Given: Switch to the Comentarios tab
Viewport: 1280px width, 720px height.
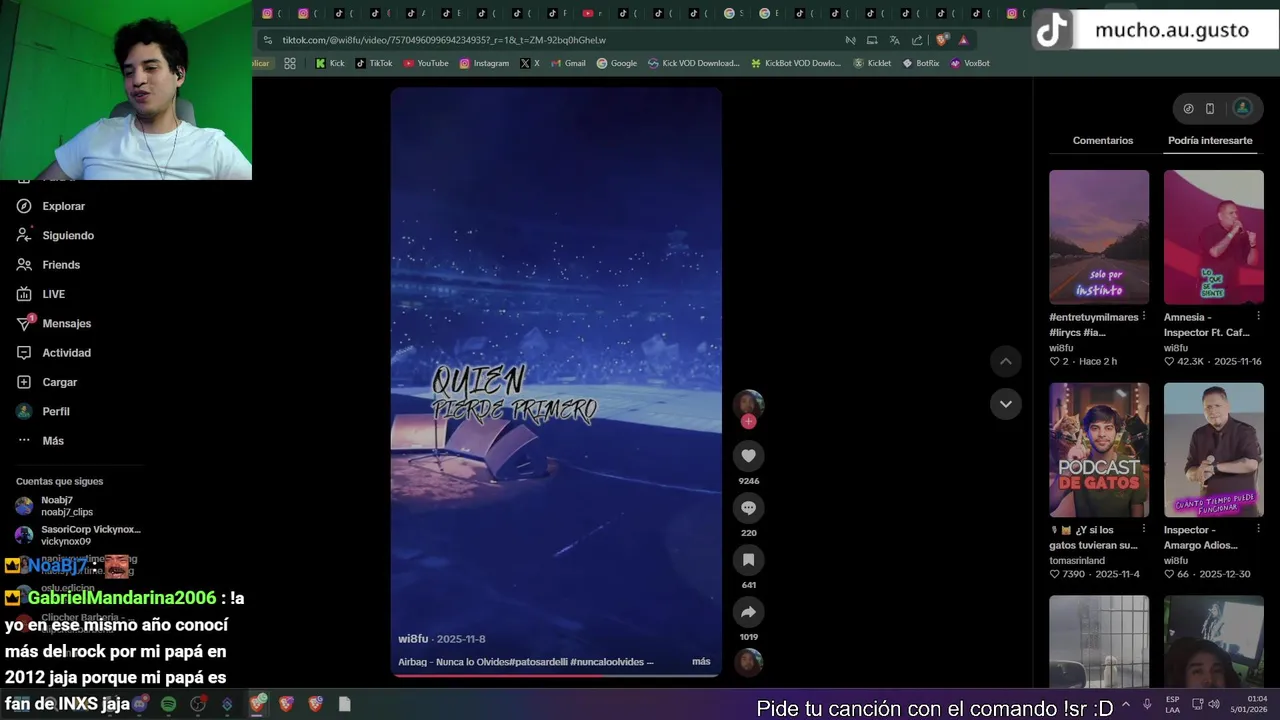Looking at the screenshot, I should point(1103,141).
